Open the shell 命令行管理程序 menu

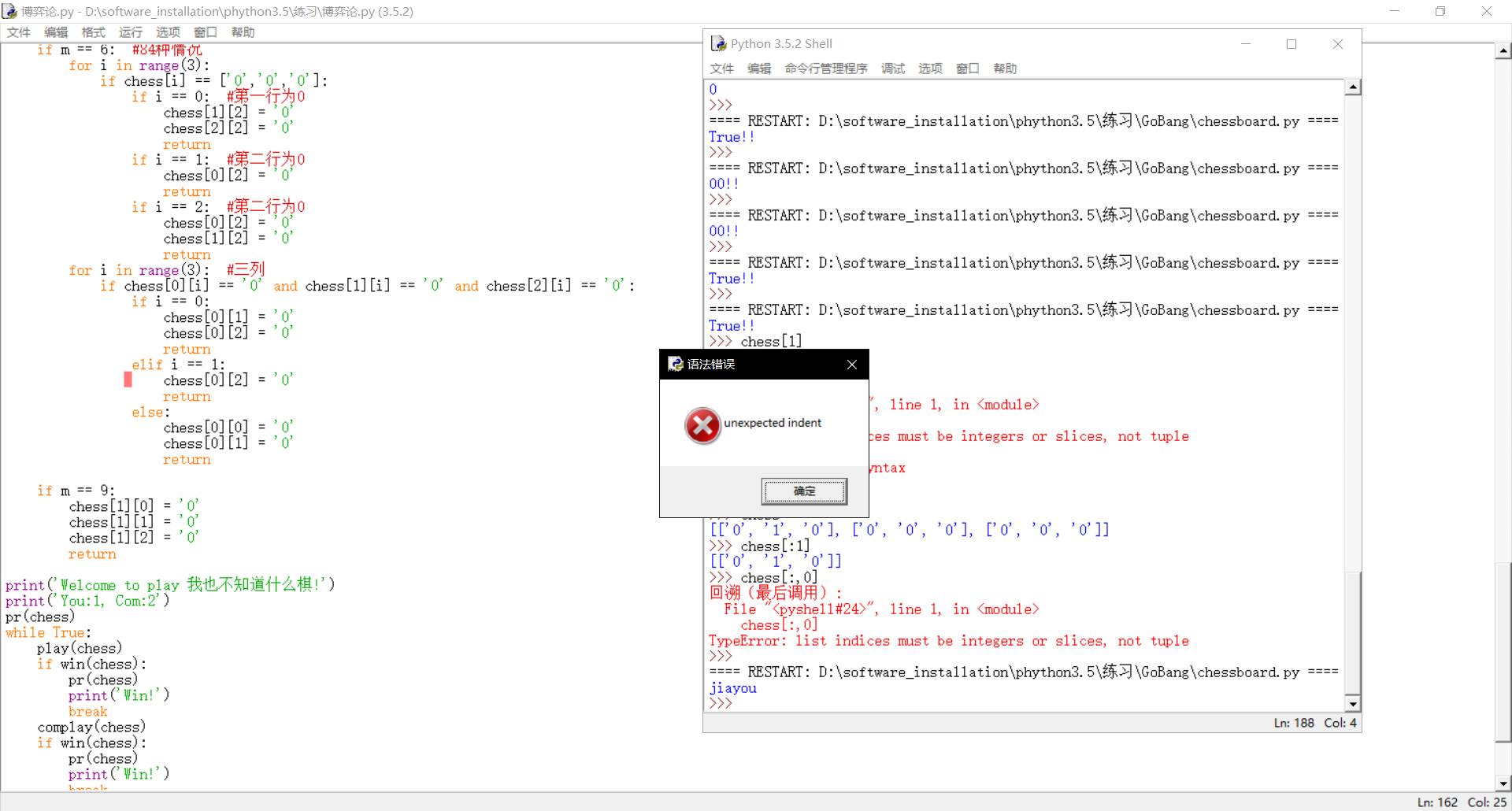click(825, 69)
